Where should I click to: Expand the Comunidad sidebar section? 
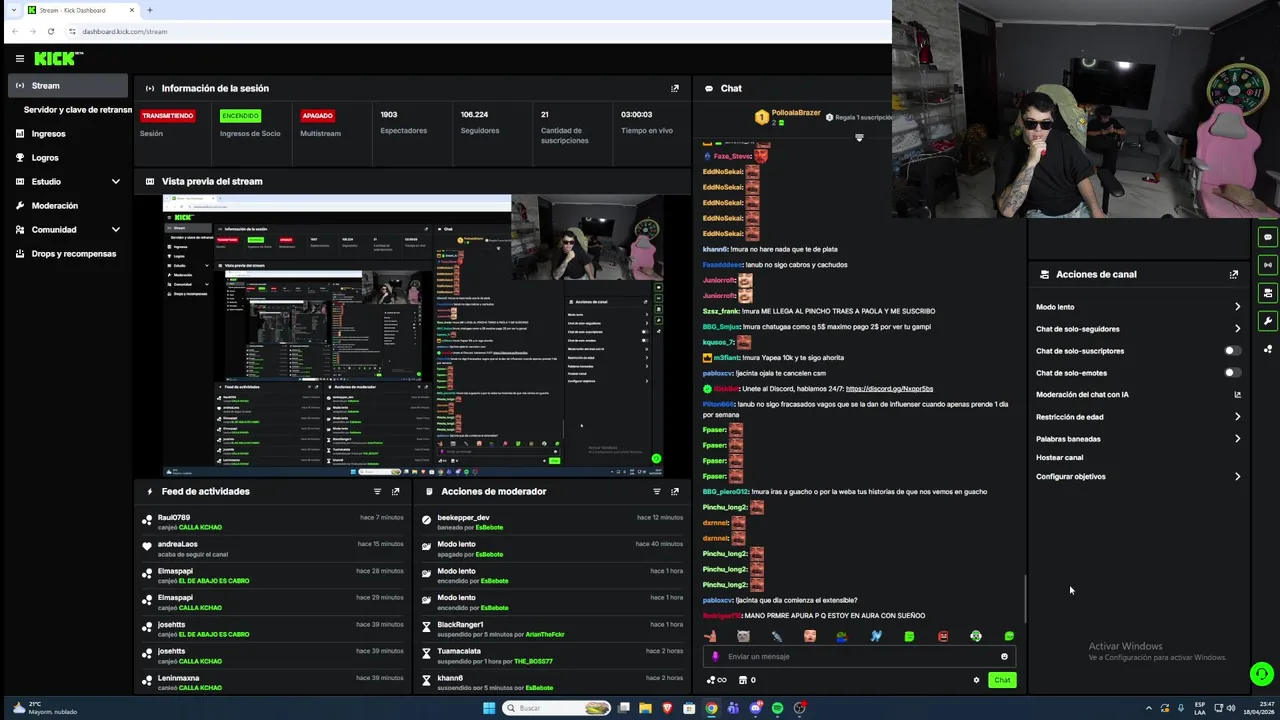115,230
